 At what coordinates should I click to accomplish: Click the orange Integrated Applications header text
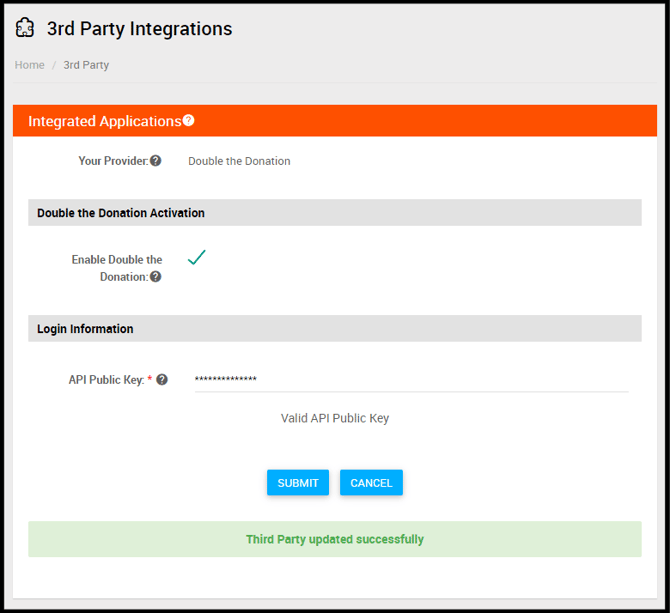click(104, 121)
